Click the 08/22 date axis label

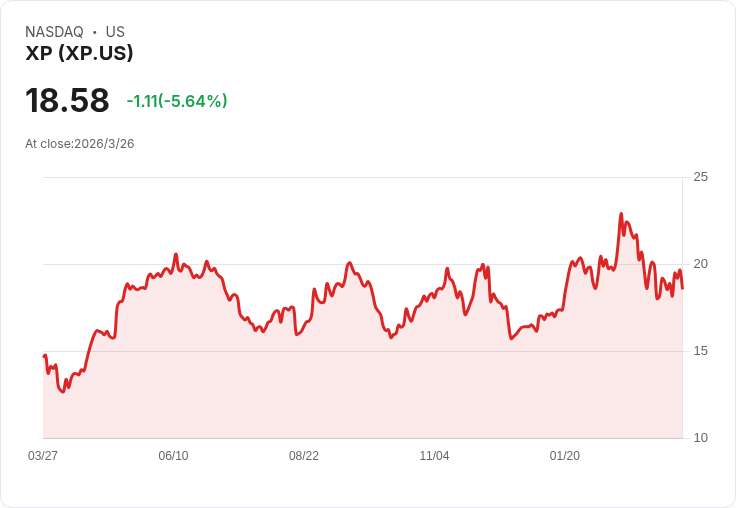(x=304, y=456)
